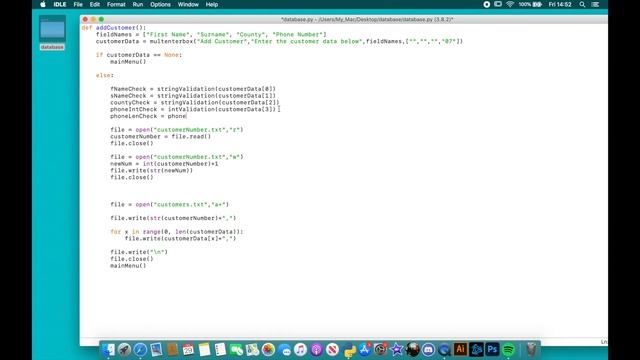
Task: Click 'file.write(customerData[x]+",")' line
Action: [180, 238]
